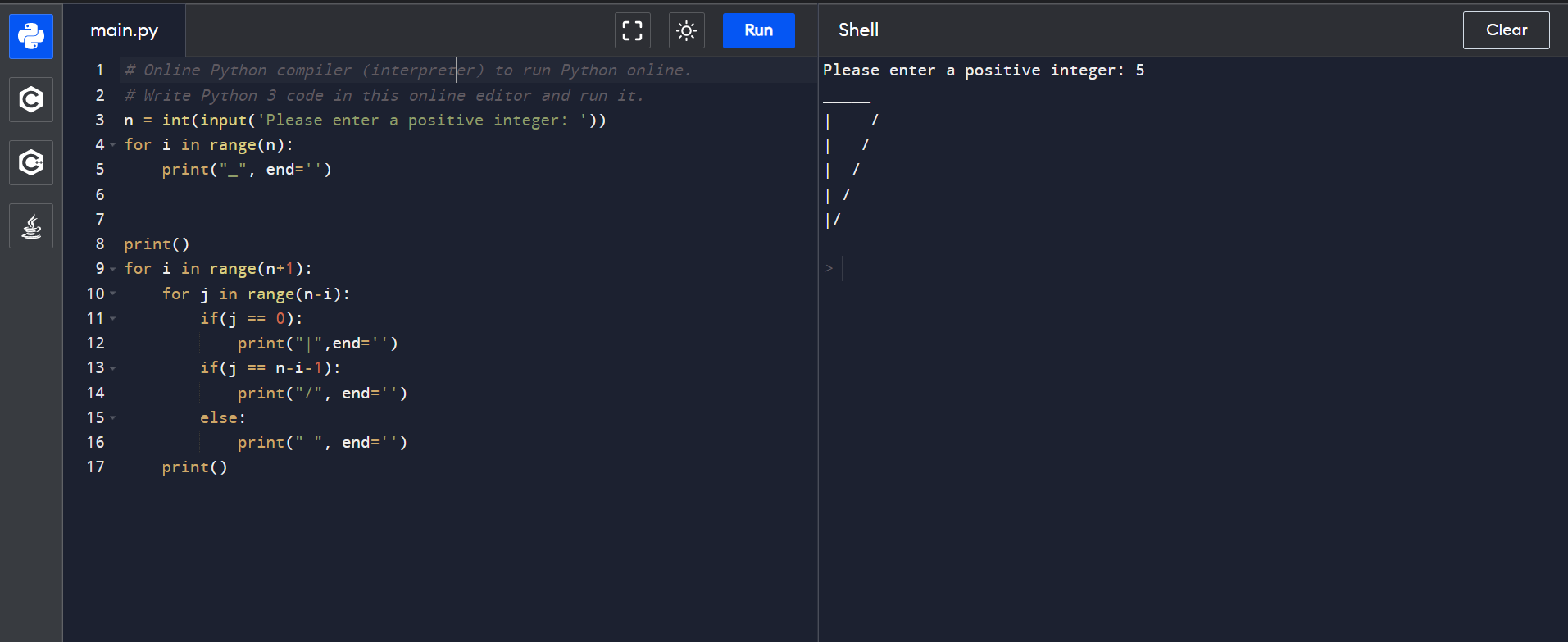Image resolution: width=1568 pixels, height=642 pixels.
Task: Fold the if block at line 11
Action: 113,318
